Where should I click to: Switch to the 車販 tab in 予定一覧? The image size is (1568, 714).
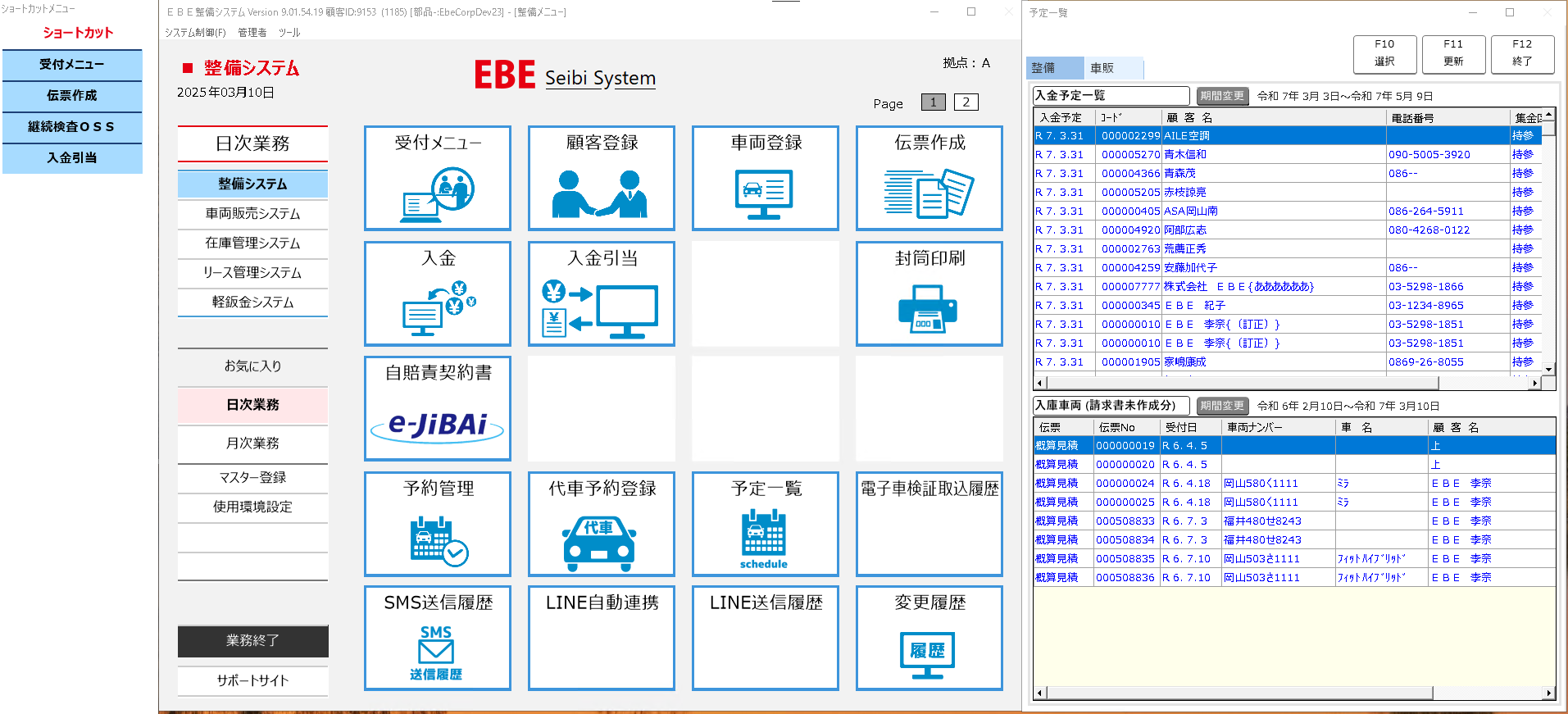pos(1113,68)
